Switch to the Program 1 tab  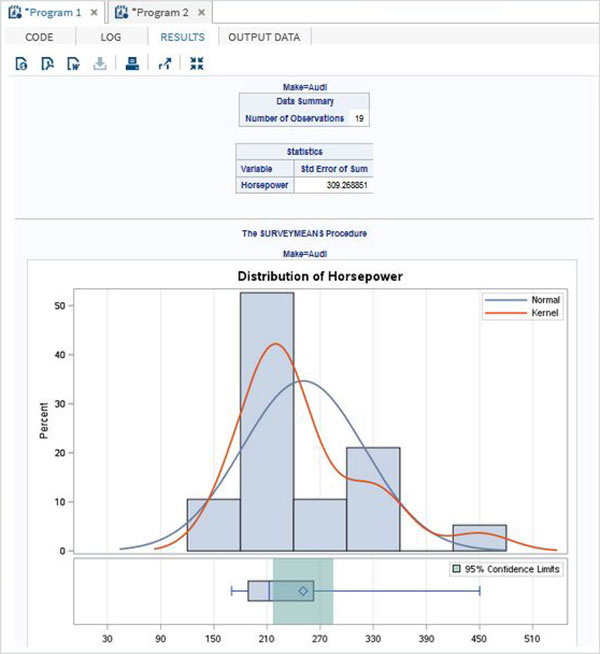click(55, 13)
